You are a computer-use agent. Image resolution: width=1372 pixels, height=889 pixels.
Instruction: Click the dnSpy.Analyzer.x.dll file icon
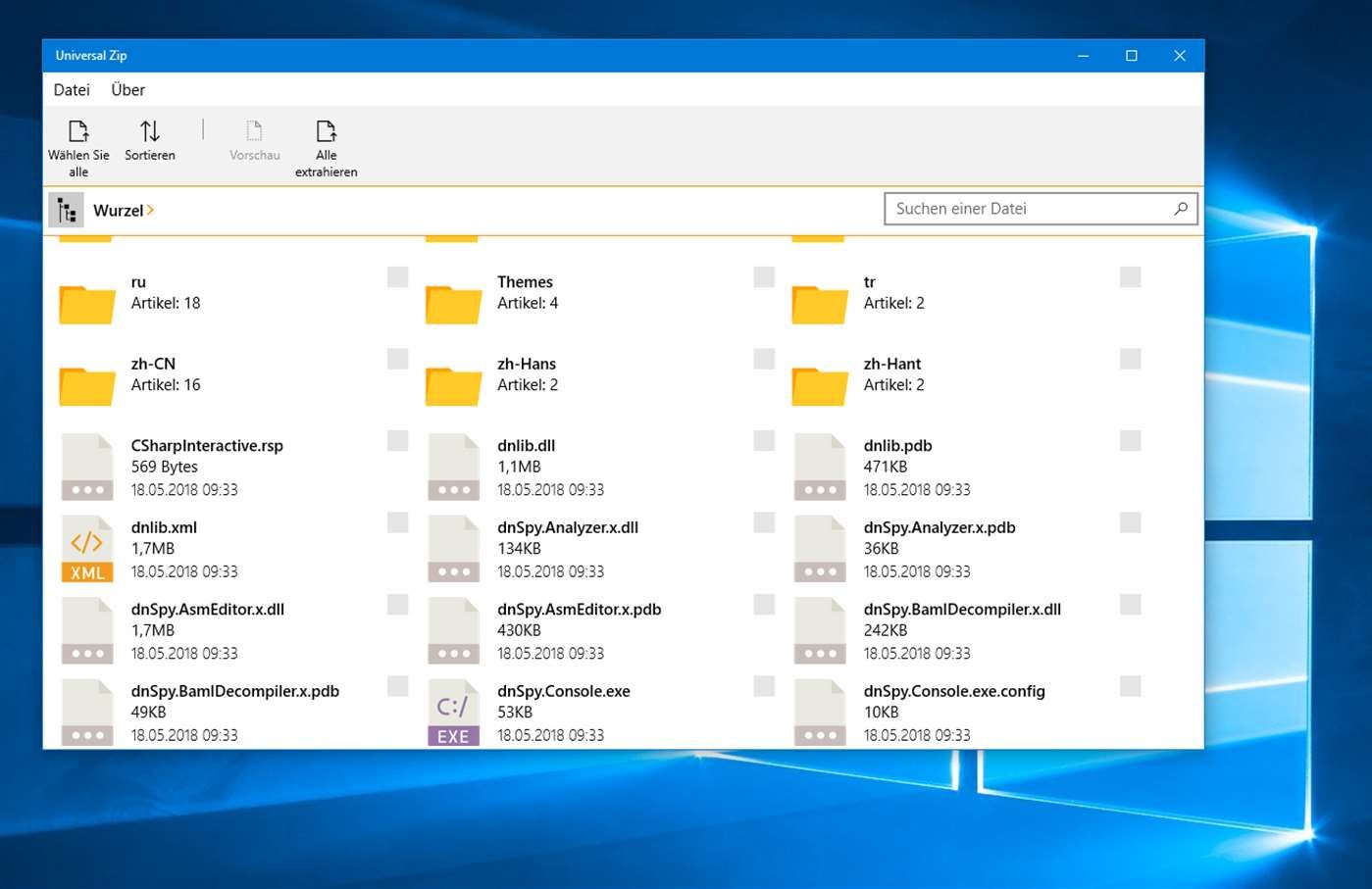(453, 549)
